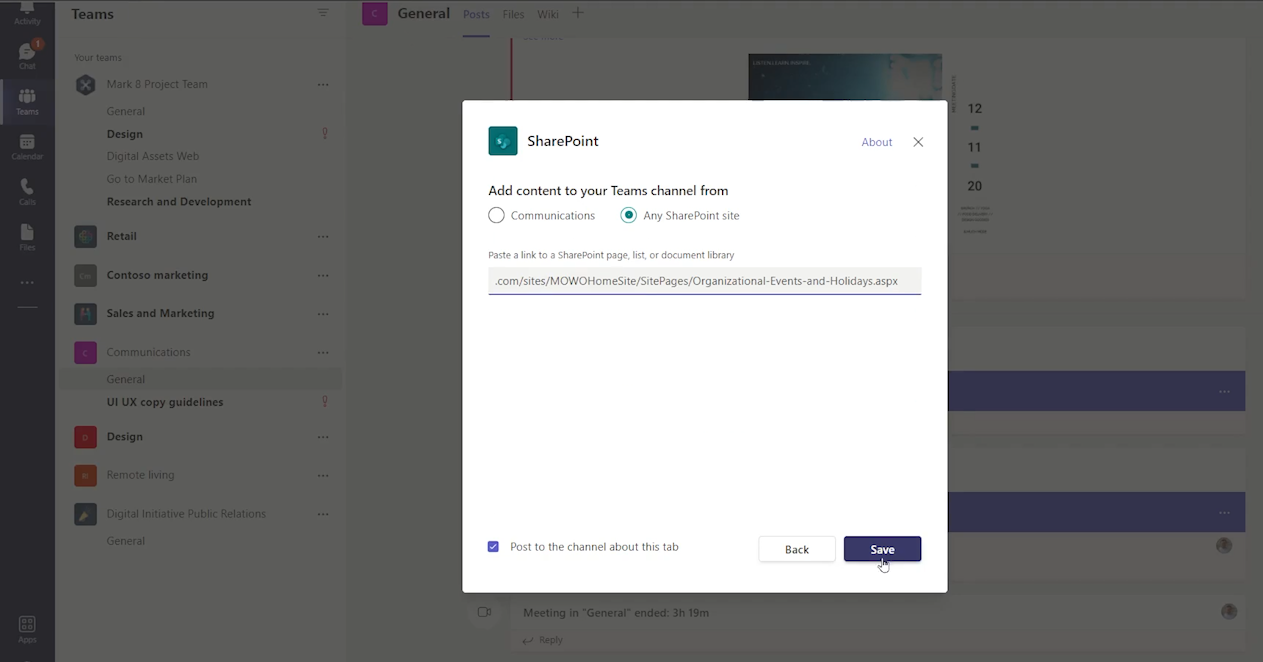Open the Calendar app
Viewport: 1263px width, 662px height.
[x=27, y=147]
